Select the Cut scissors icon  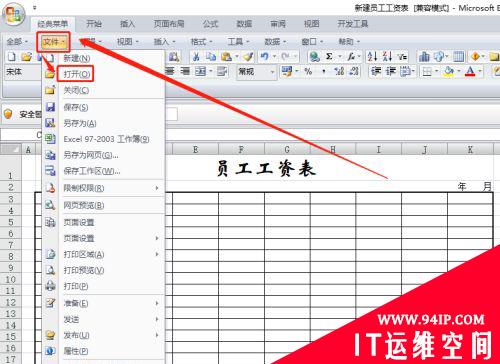click(196, 57)
